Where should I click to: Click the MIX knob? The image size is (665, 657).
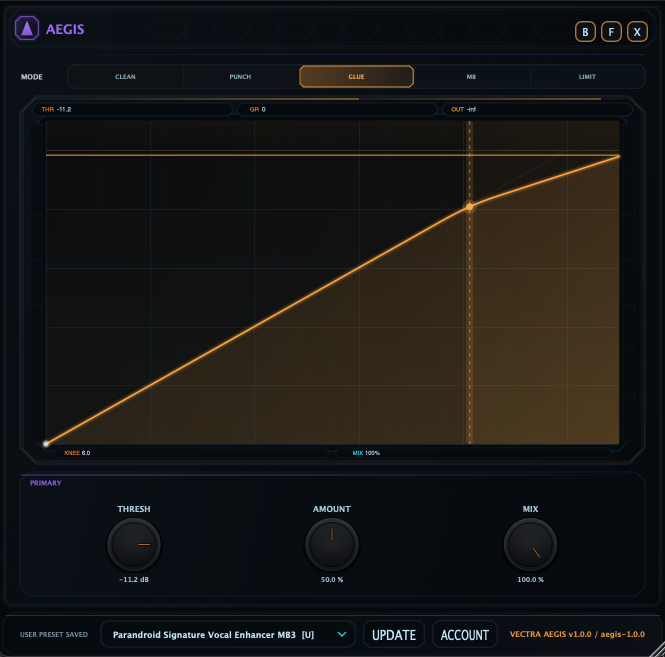pos(531,545)
